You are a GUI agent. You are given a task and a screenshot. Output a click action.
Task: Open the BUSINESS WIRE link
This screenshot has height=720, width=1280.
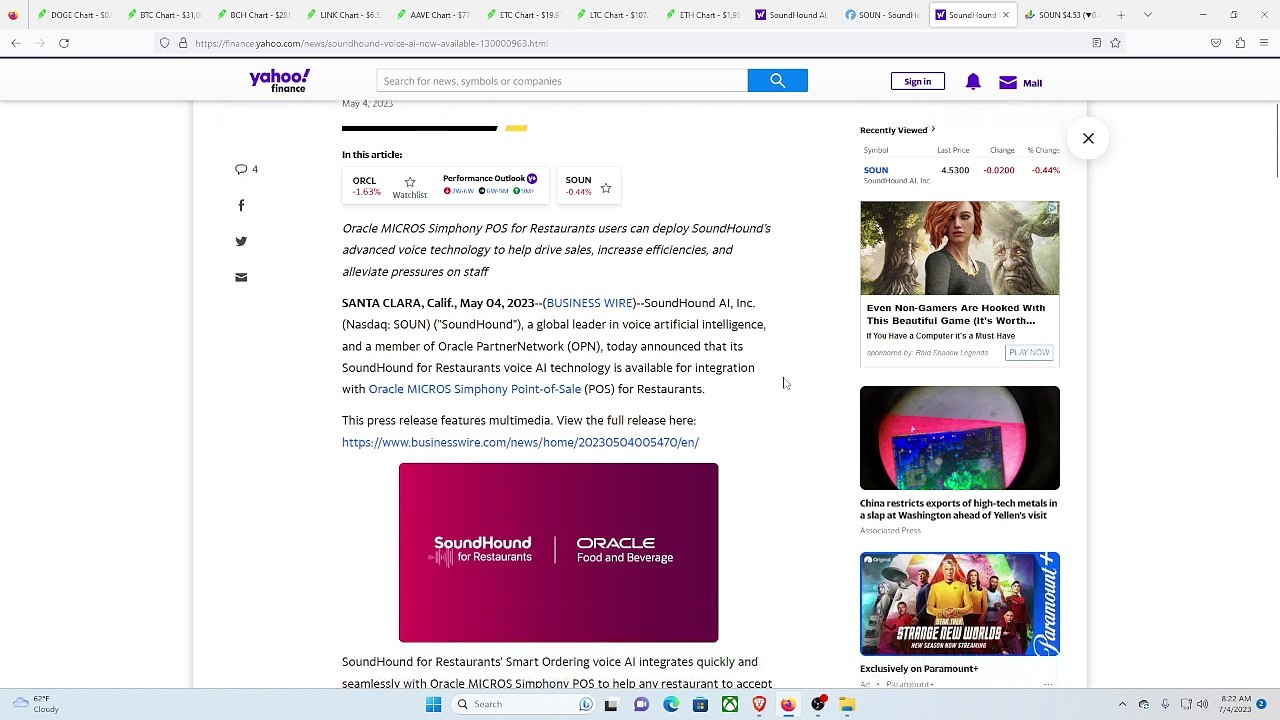pos(589,303)
